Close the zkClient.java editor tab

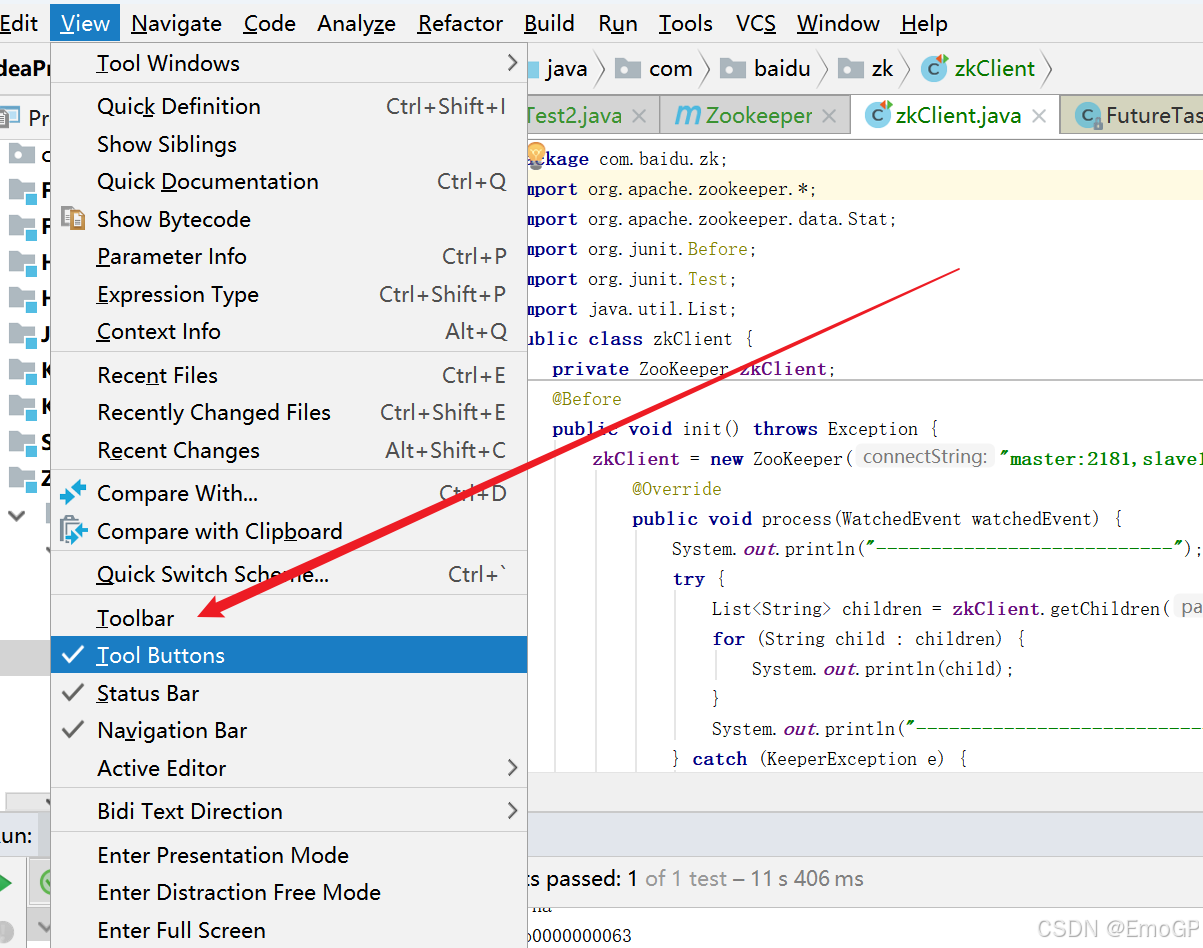pos(1039,116)
